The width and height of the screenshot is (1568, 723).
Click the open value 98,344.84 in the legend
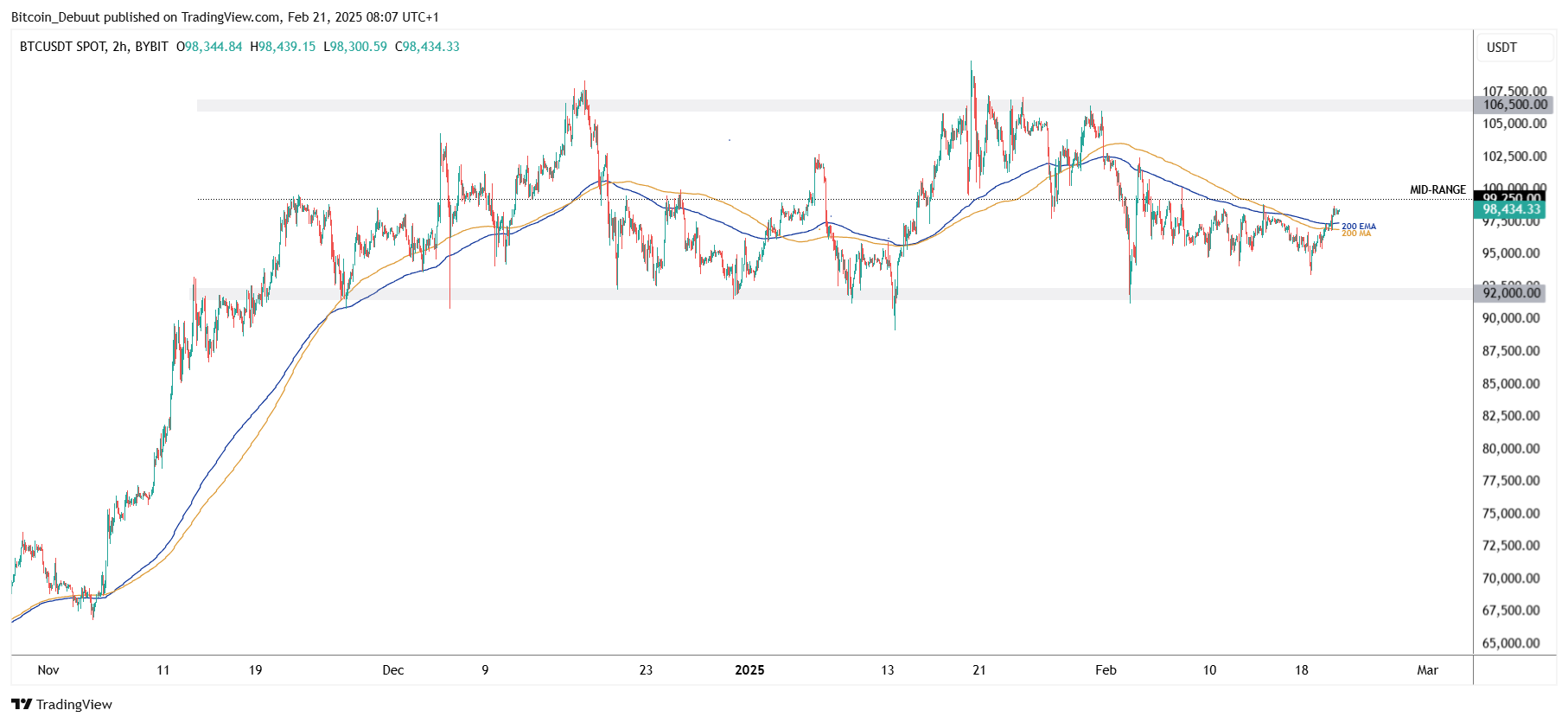[213, 47]
